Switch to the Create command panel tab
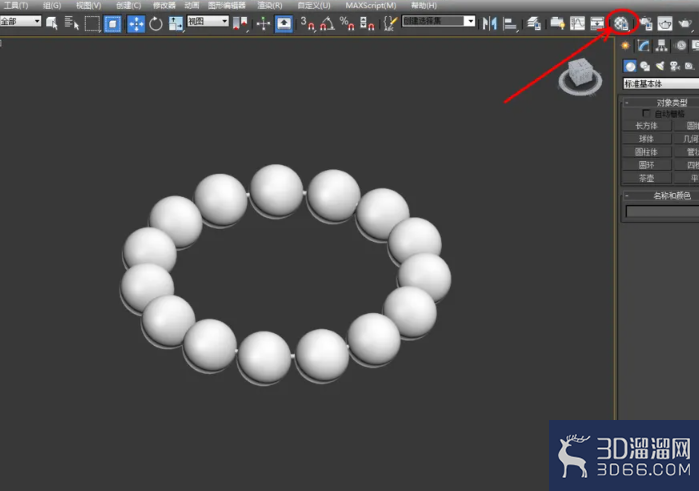Screen dimensions: 699x491 click(625, 45)
